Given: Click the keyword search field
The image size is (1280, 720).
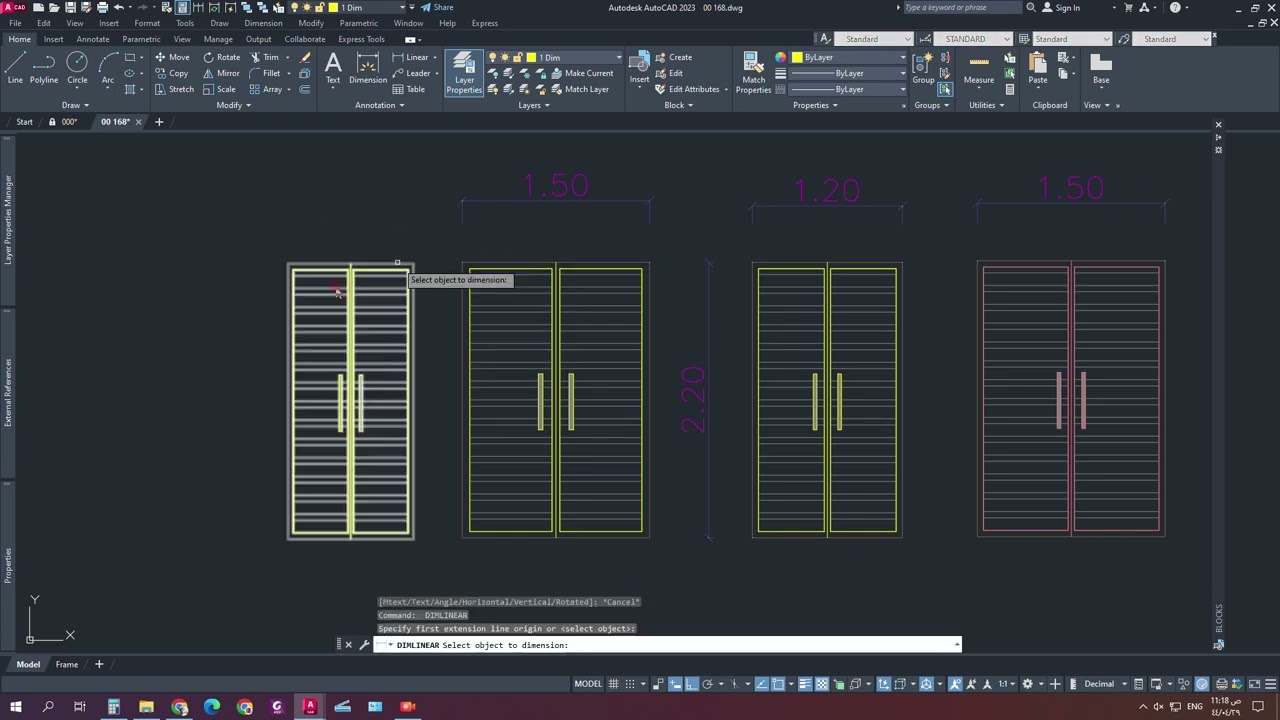Looking at the screenshot, I should point(962,8).
